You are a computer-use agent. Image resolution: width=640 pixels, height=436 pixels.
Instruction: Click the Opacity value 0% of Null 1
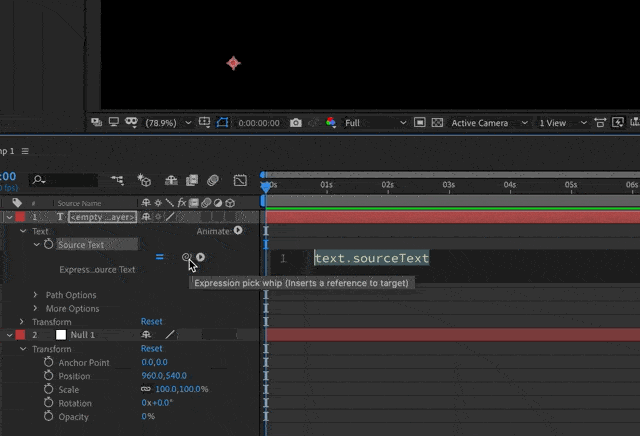tap(148, 416)
